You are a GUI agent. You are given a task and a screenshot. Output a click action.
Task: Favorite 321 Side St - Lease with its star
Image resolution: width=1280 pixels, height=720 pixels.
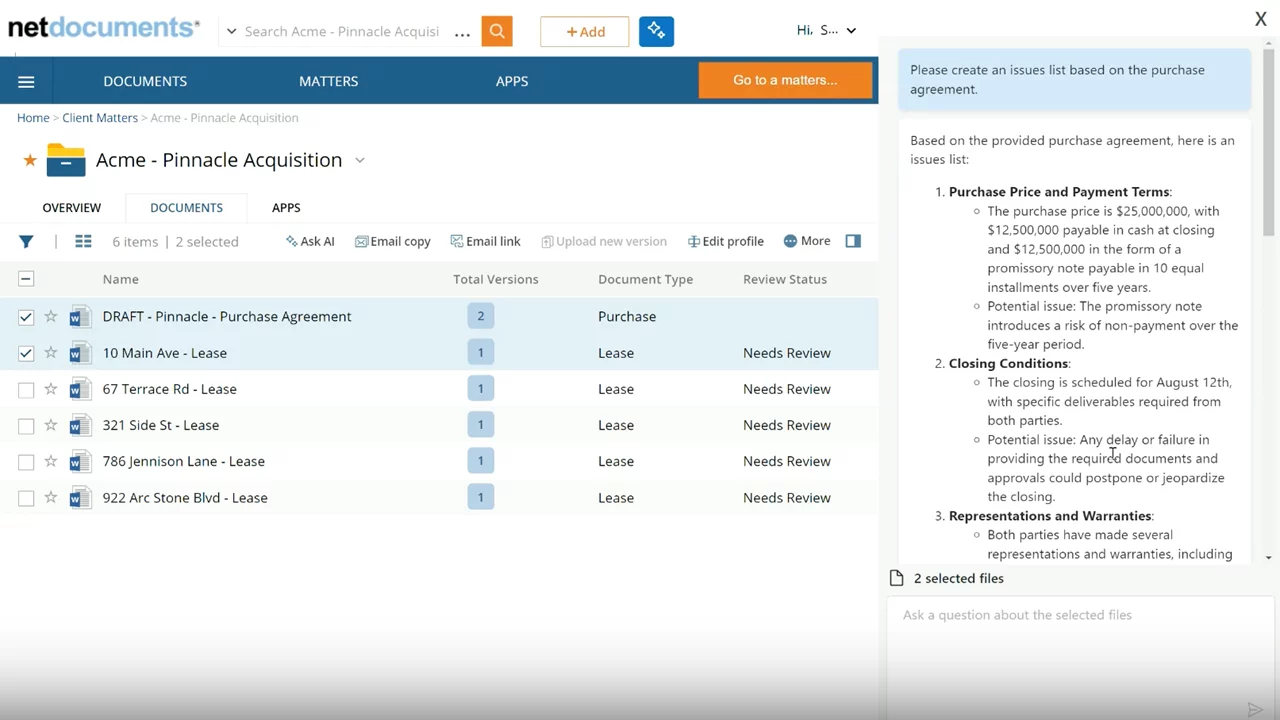coord(50,425)
